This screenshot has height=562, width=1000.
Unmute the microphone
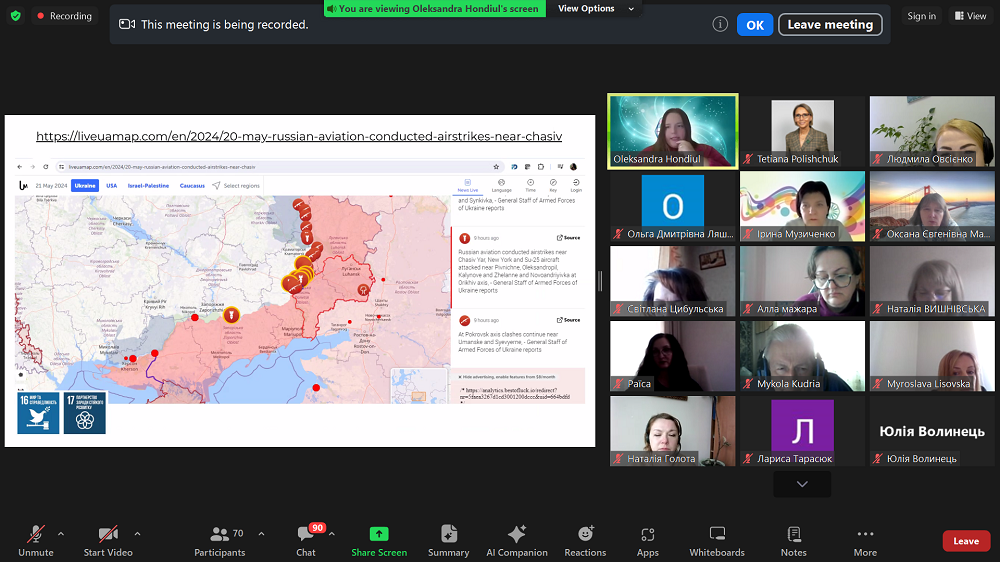[x=36, y=540]
